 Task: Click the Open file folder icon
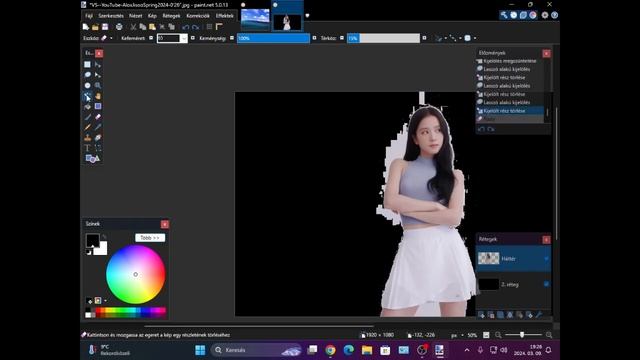coord(95,27)
